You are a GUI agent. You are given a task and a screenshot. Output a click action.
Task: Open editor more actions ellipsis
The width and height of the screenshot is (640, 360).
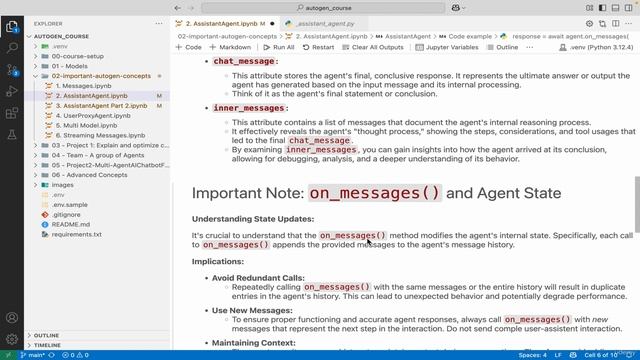(x=629, y=24)
